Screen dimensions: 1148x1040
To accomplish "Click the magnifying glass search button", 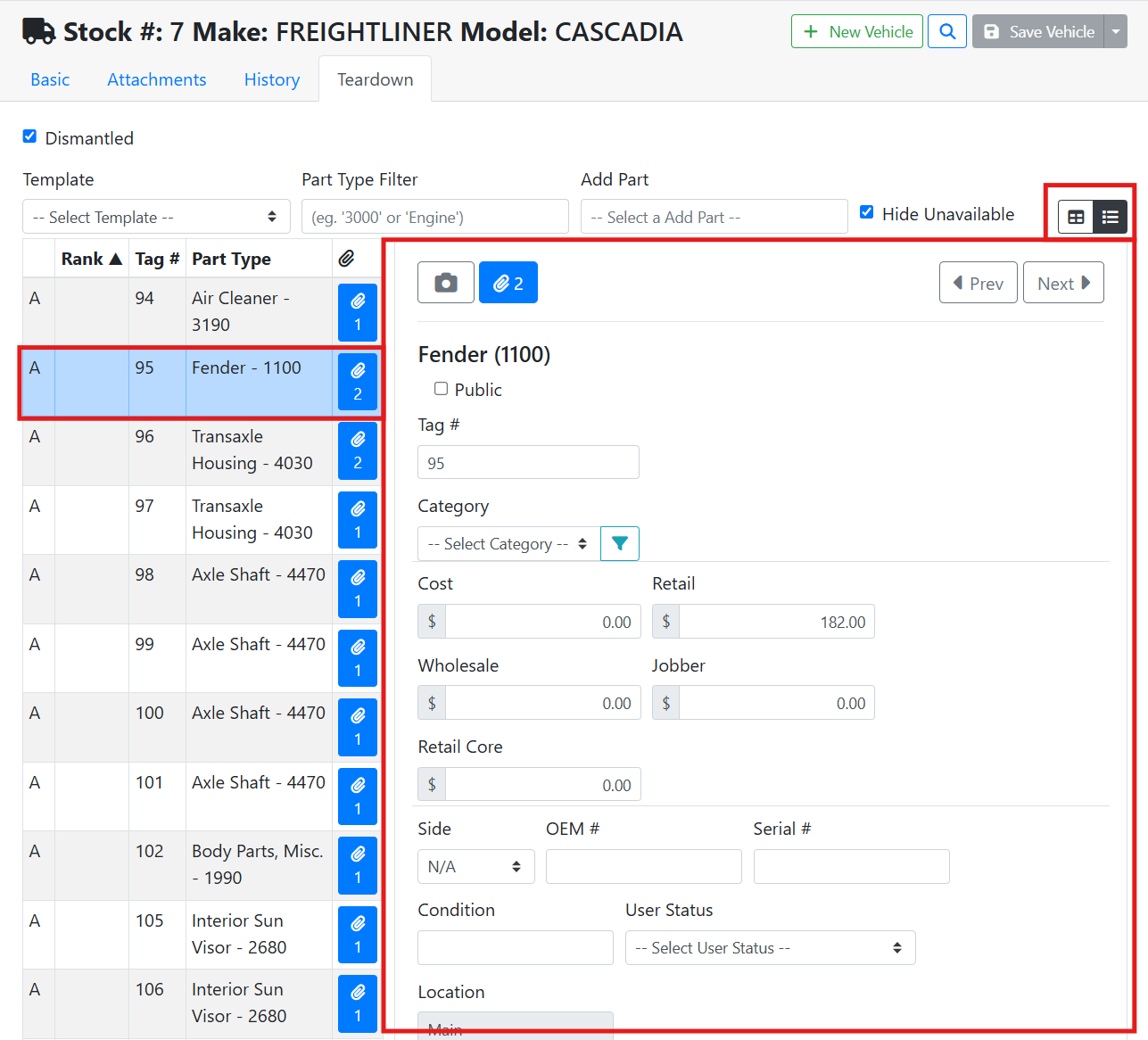I will pyautogui.click(x=946, y=31).
